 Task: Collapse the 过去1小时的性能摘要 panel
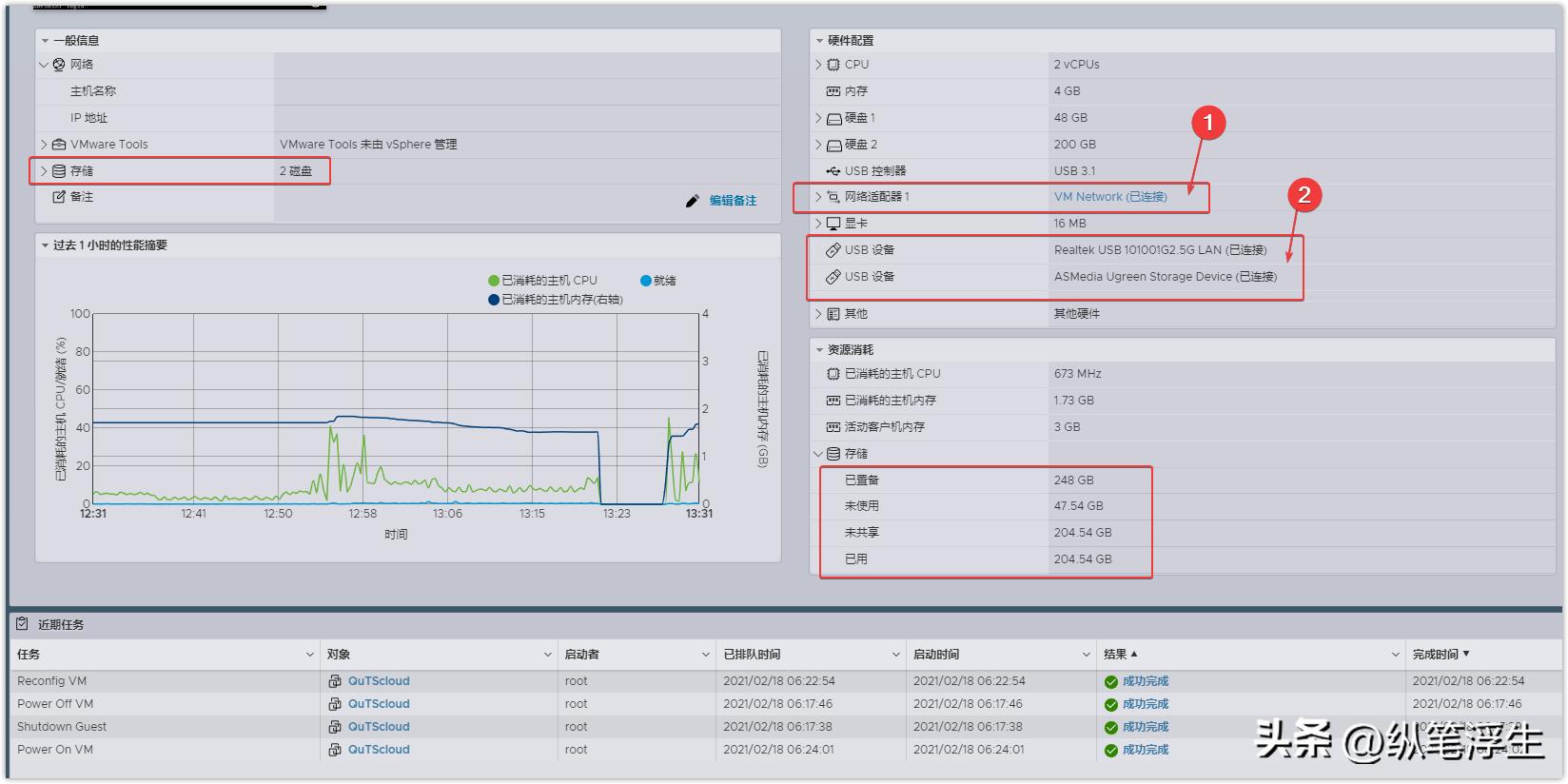45,245
